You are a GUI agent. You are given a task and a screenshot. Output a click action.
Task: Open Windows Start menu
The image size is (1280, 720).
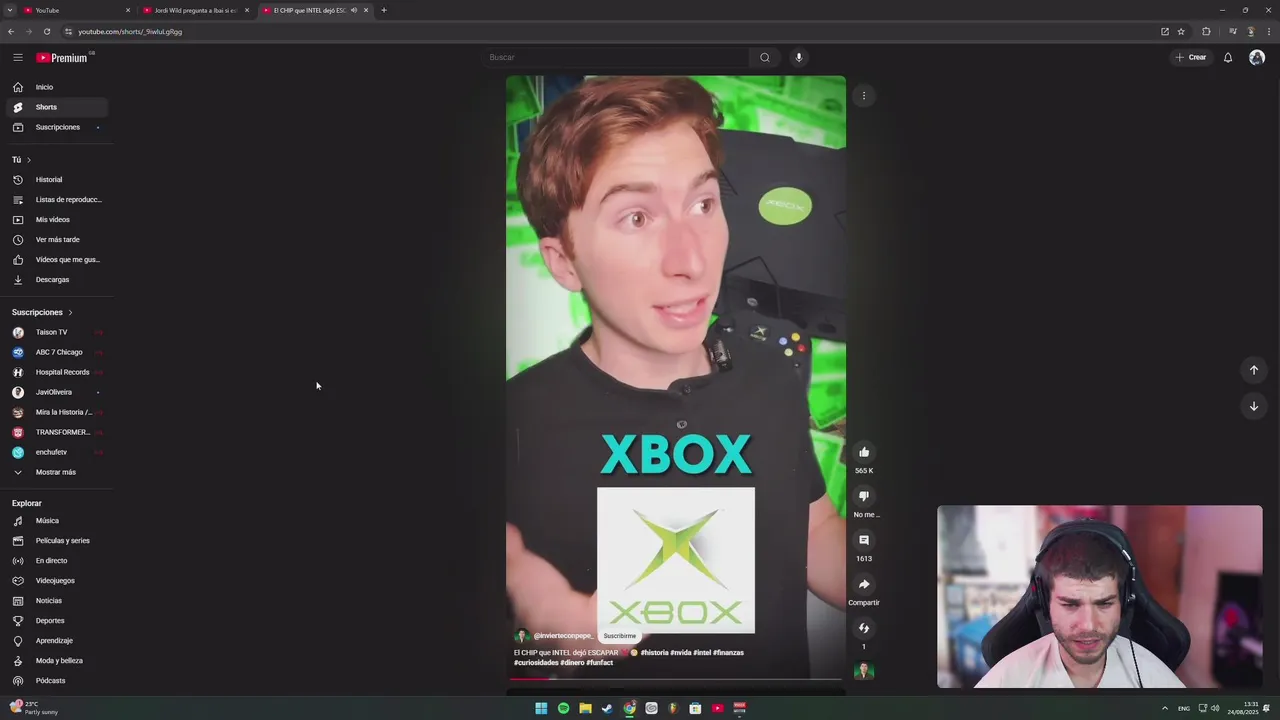point(541,708)
